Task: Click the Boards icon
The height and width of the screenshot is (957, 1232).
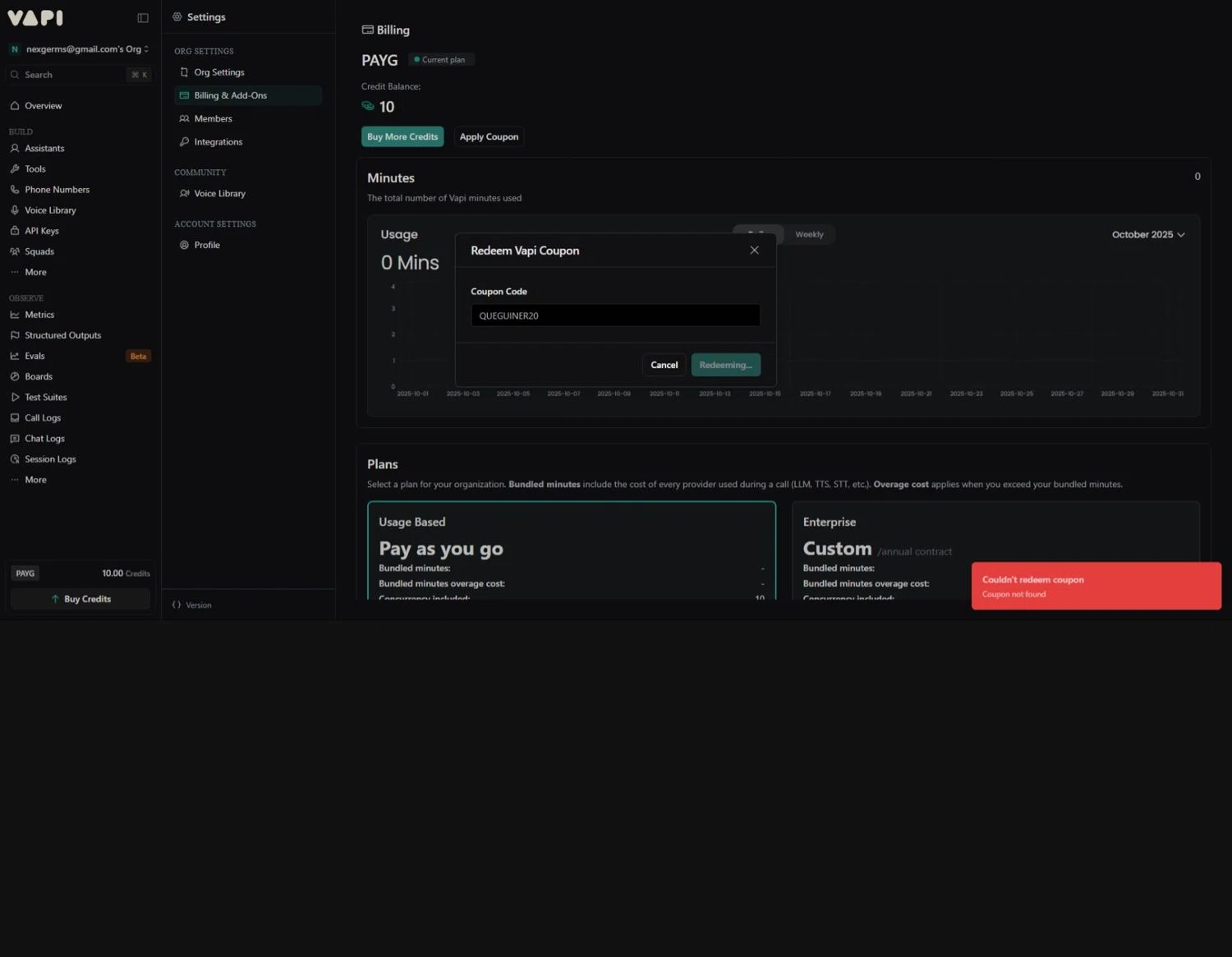Action: coord(15,376)
